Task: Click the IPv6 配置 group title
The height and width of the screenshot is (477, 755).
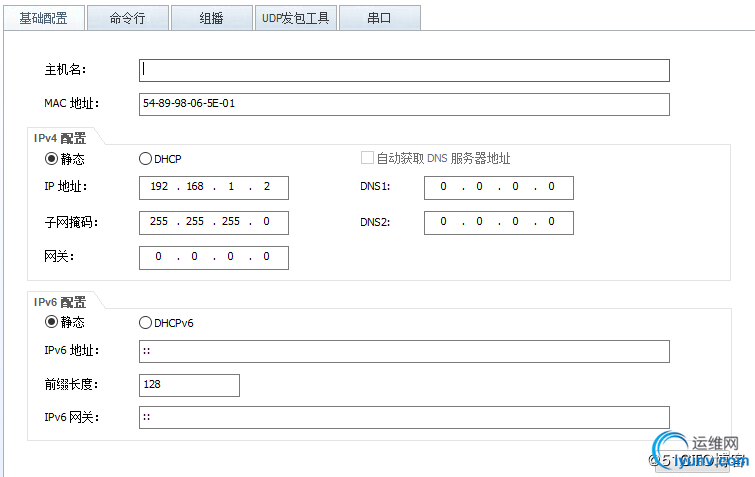Action: point(60,302)
